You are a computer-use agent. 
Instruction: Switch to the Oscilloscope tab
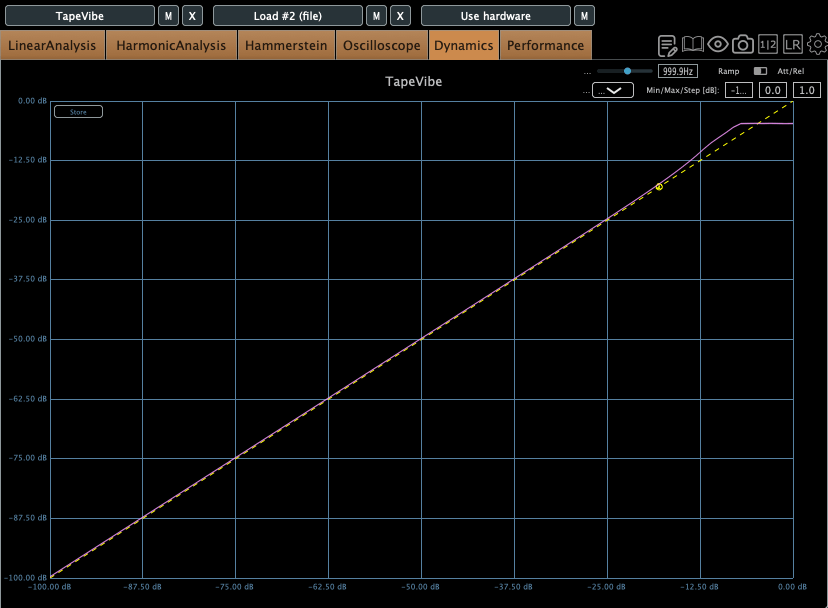(x=383, y=46)
